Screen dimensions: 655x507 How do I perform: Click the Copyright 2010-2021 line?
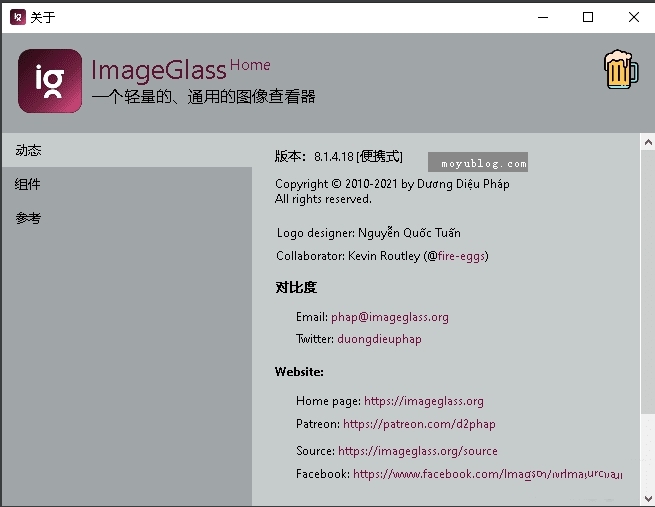[x=392, y=184]
